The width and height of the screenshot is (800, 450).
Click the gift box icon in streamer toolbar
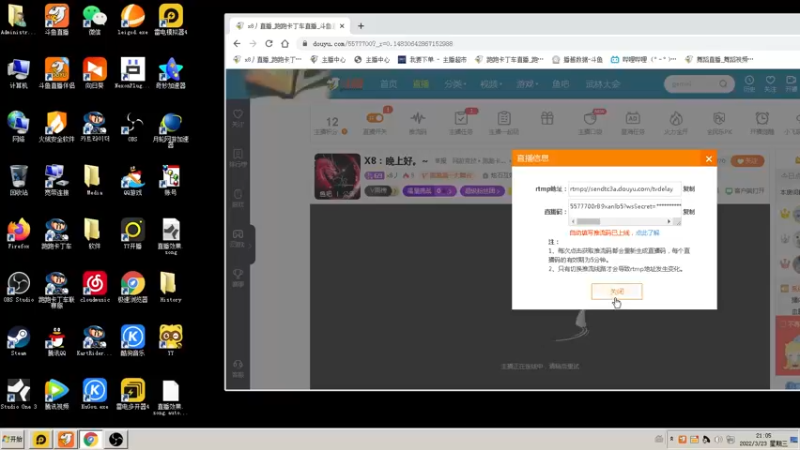[547, 119]
